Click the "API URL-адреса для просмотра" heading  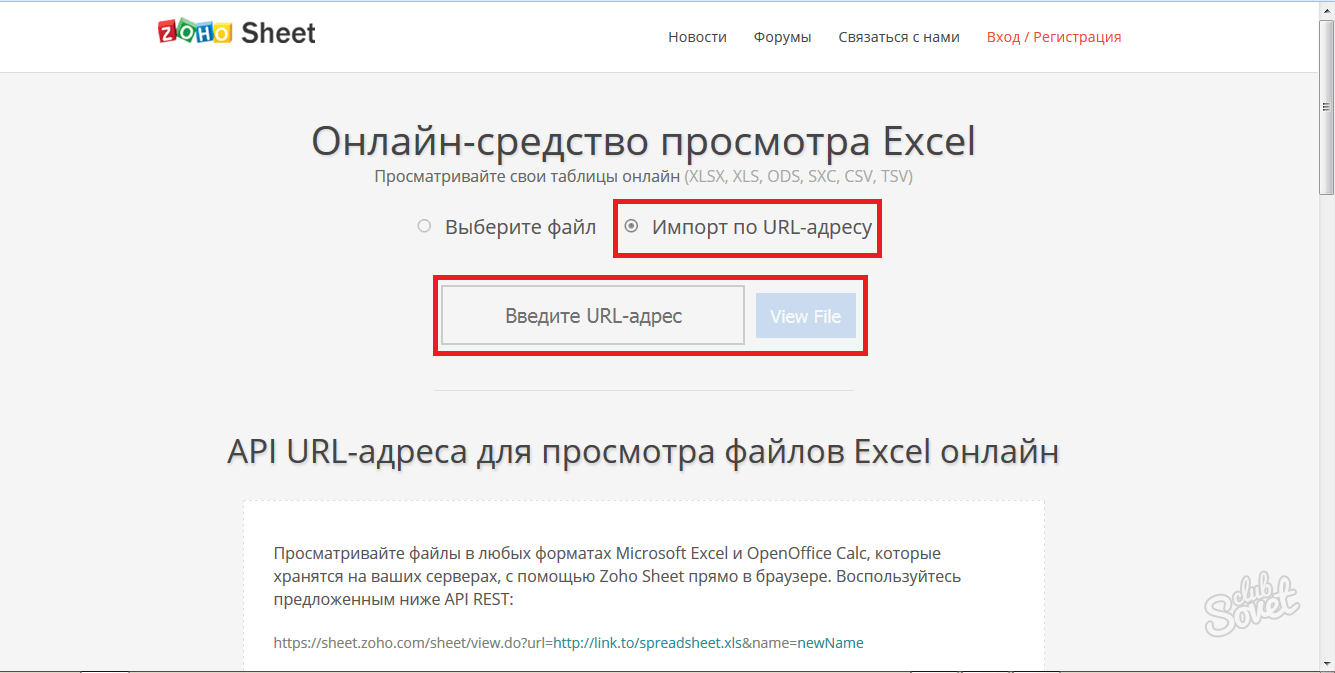[643, 451]
